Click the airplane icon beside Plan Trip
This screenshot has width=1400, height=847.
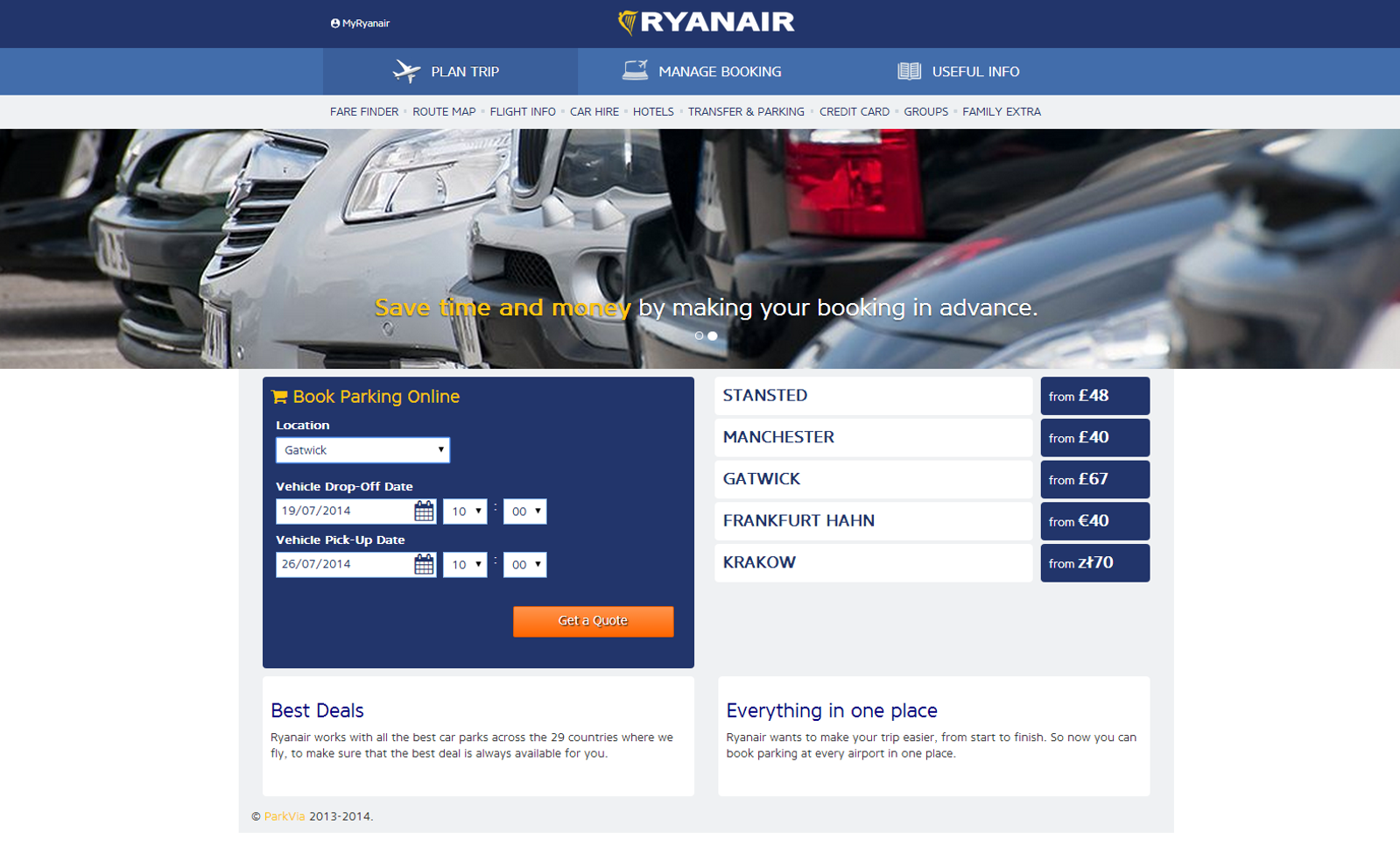click(x=406, y=71)
